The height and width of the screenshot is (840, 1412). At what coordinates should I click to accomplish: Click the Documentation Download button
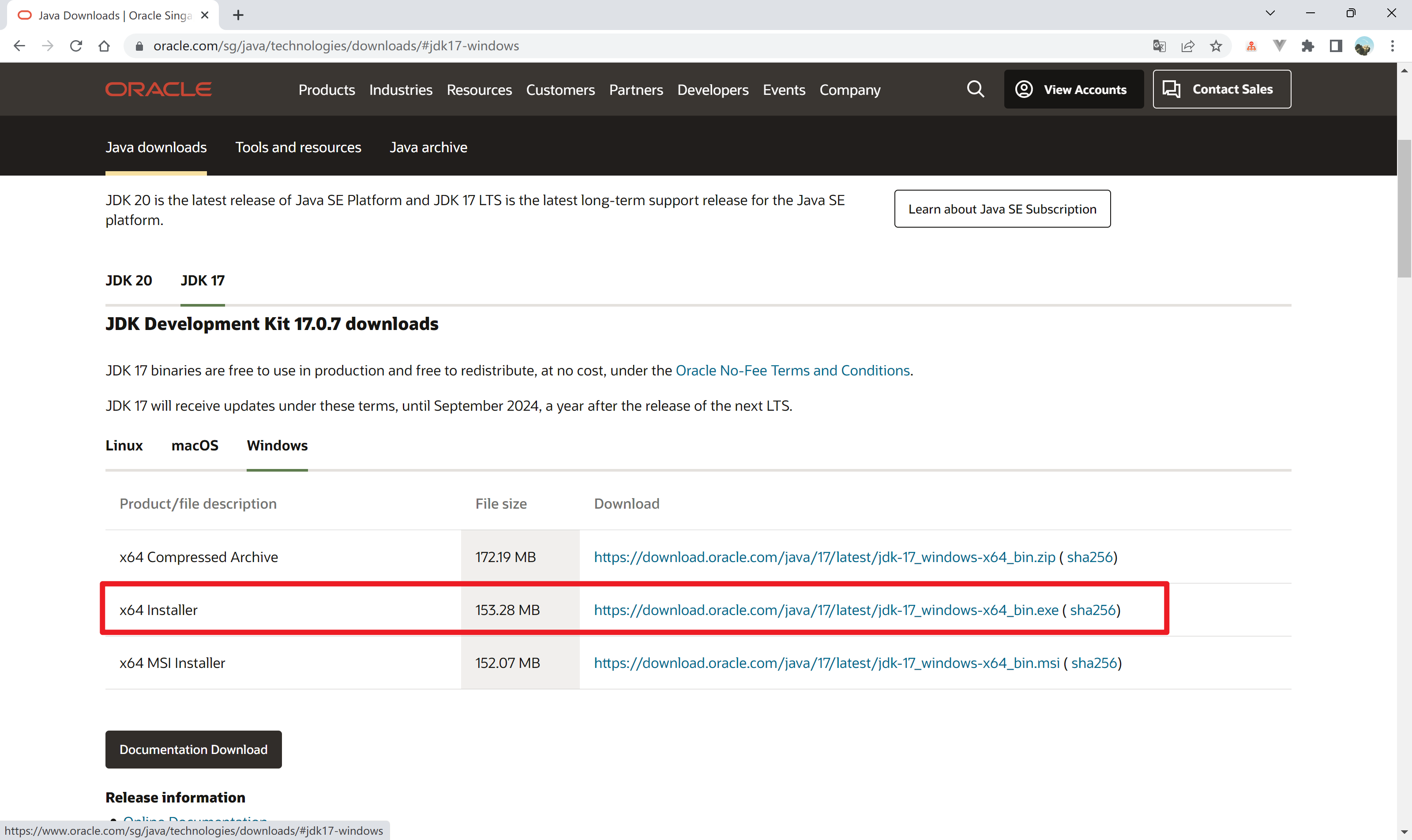coord(193,749)
